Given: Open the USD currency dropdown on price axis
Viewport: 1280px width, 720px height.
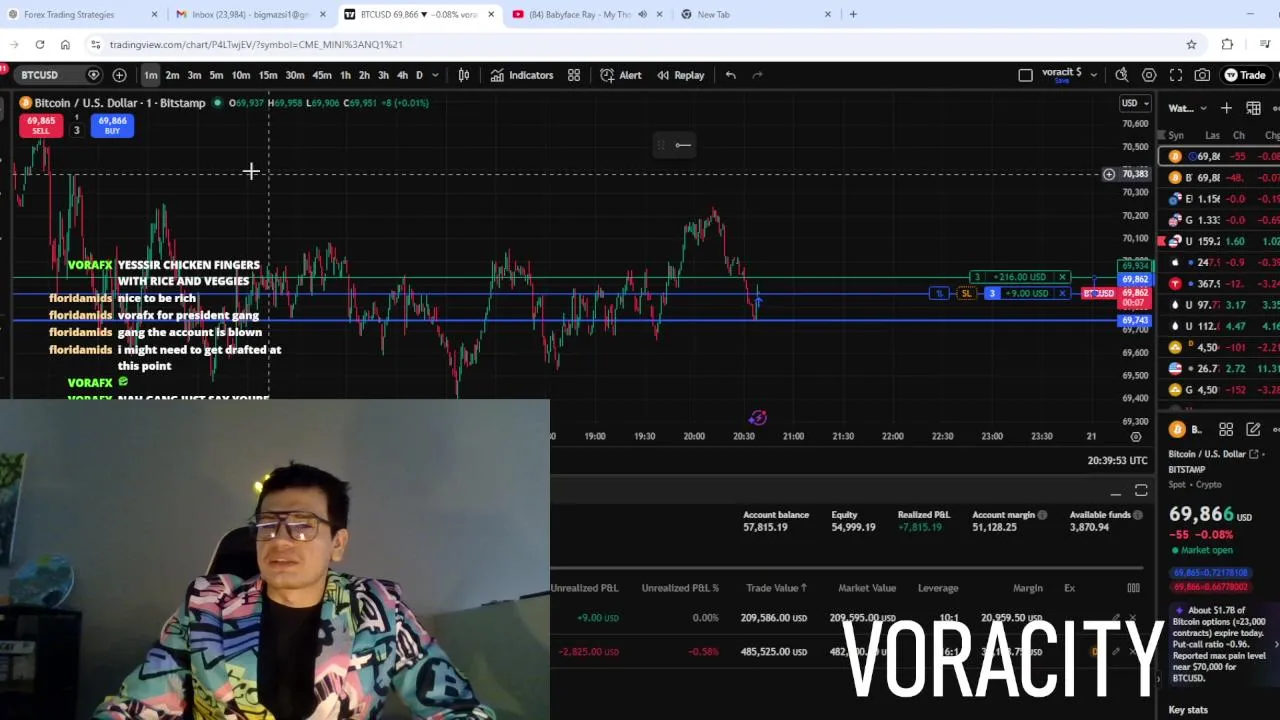Looking at the screenshot, I should pyautogui.click(x=1134, y=103).
